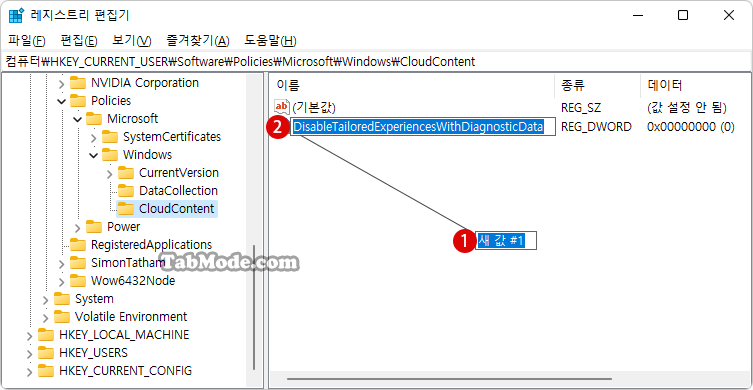Click the REG_SZ type cell

581,107
